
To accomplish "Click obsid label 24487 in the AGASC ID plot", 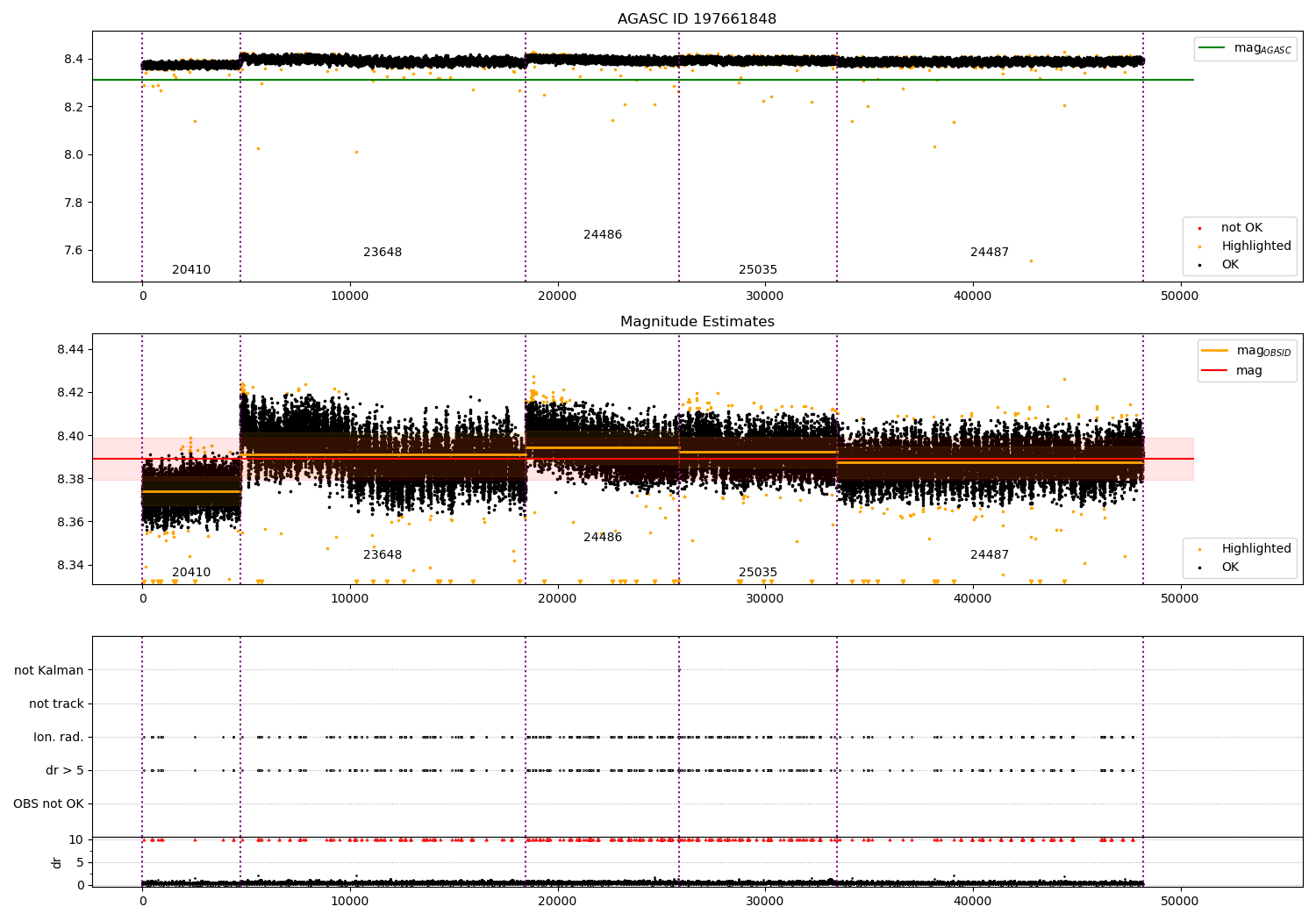I will tap(990, 253).
